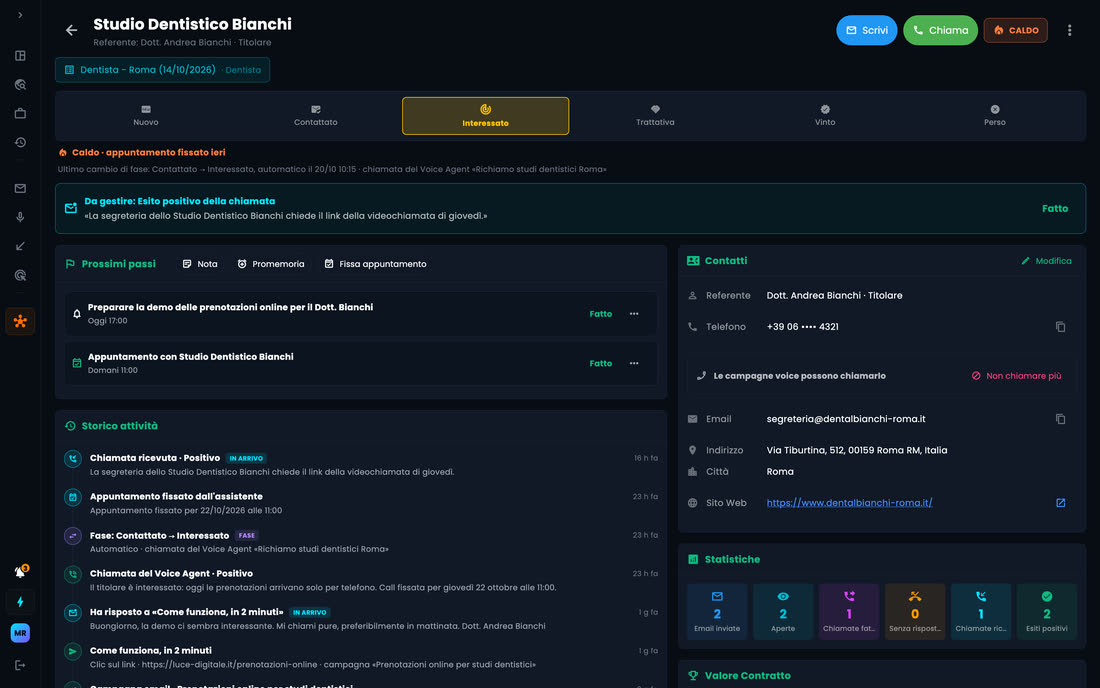Viewport: 1100px width, 688px height.
Task: Select the Nuovo pipeline stage
Action: pyautogui.click(x=146, y=116)
